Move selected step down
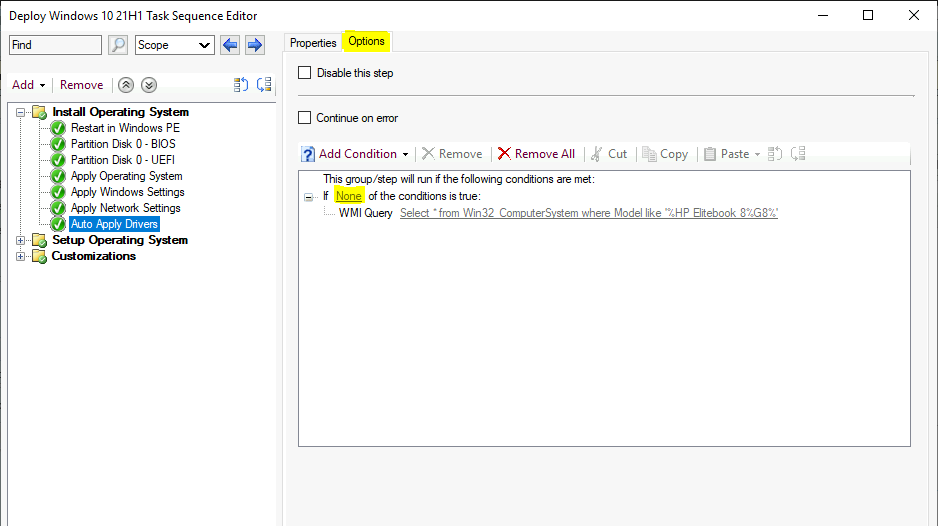The height and width of the screenshot is (526, 938). pyautogui.click(x=149, y=85)
